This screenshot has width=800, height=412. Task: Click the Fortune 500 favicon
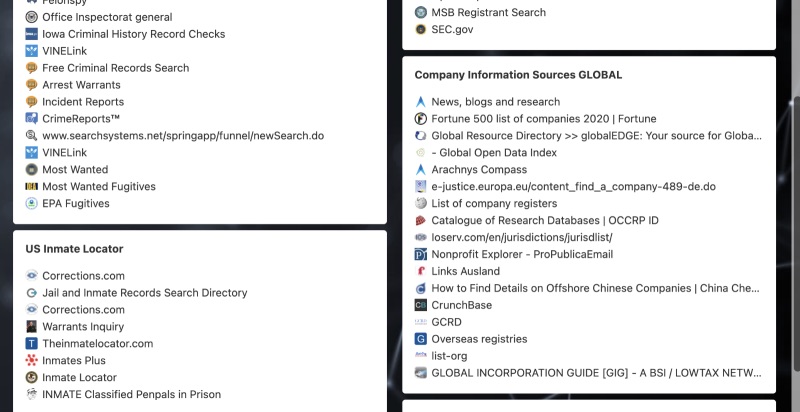coord(420,118)
